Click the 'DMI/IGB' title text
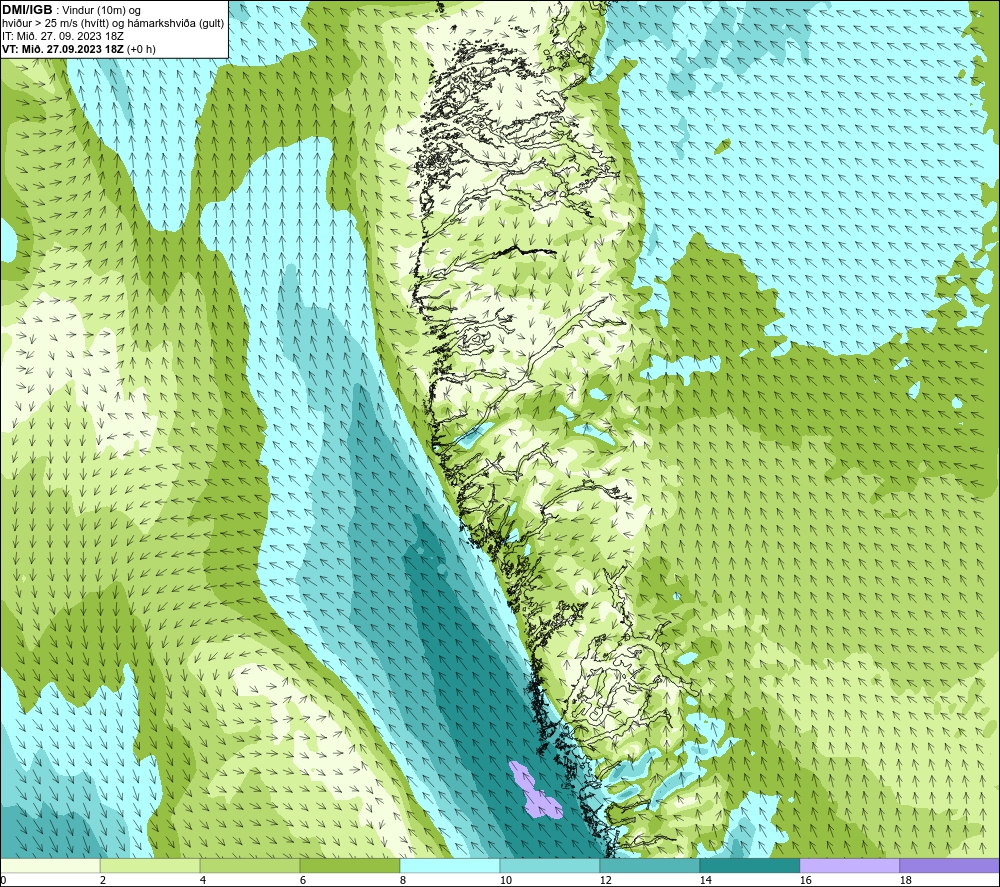The height and width of the screenshot is (887, 1000). pos(27,10)
